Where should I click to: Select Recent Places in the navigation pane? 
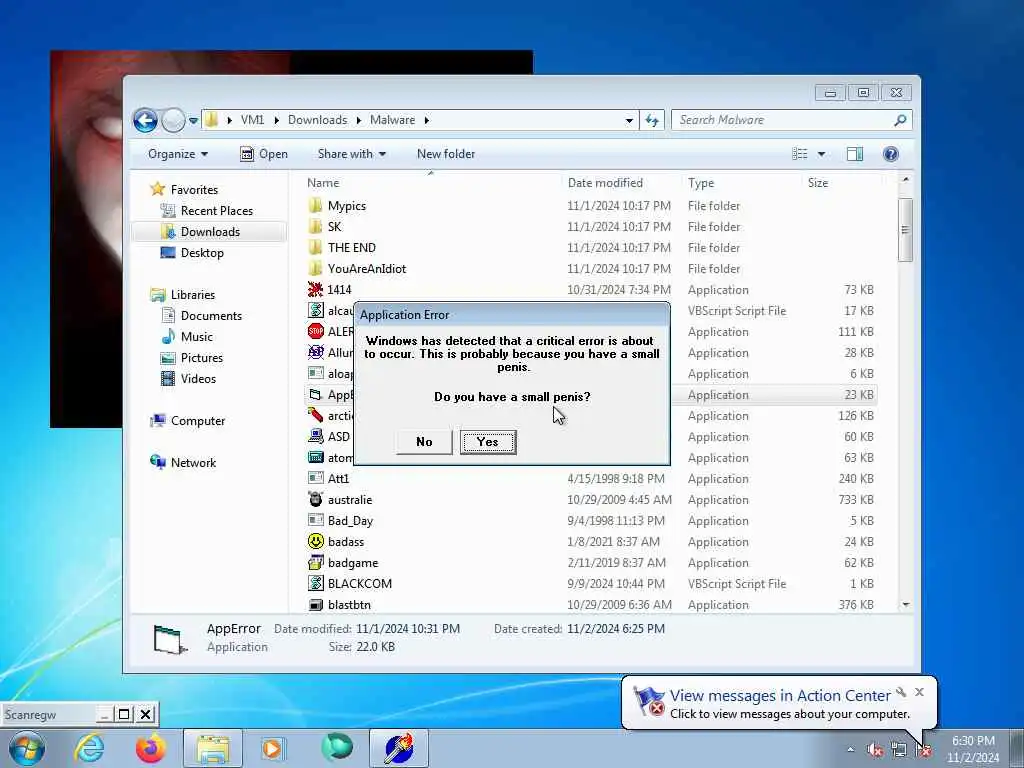(216, 210)
